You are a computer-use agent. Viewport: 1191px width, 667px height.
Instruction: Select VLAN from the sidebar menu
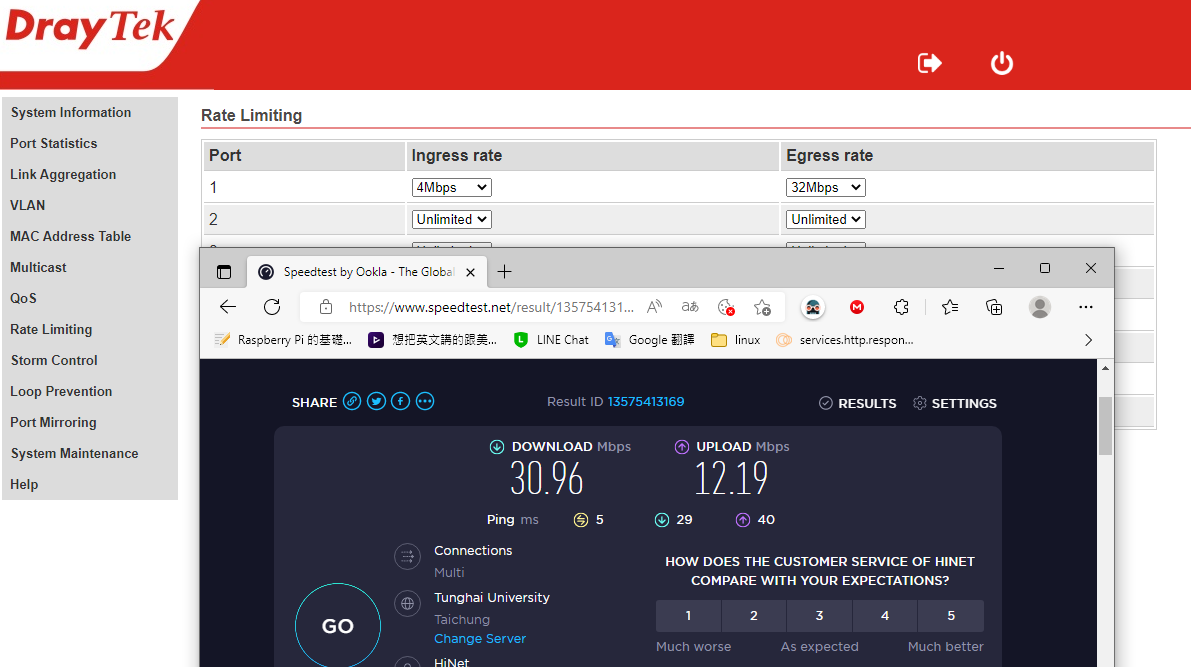click(28, 205)
